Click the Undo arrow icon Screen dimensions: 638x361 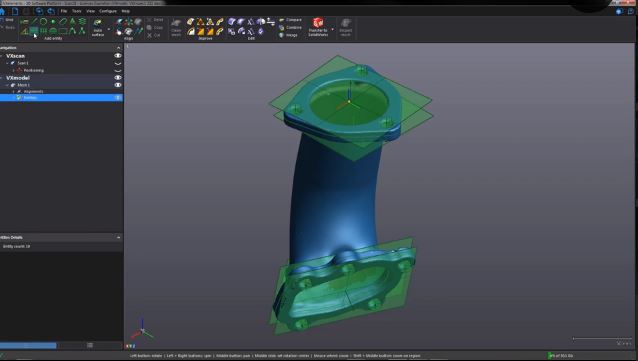(39, 11)
